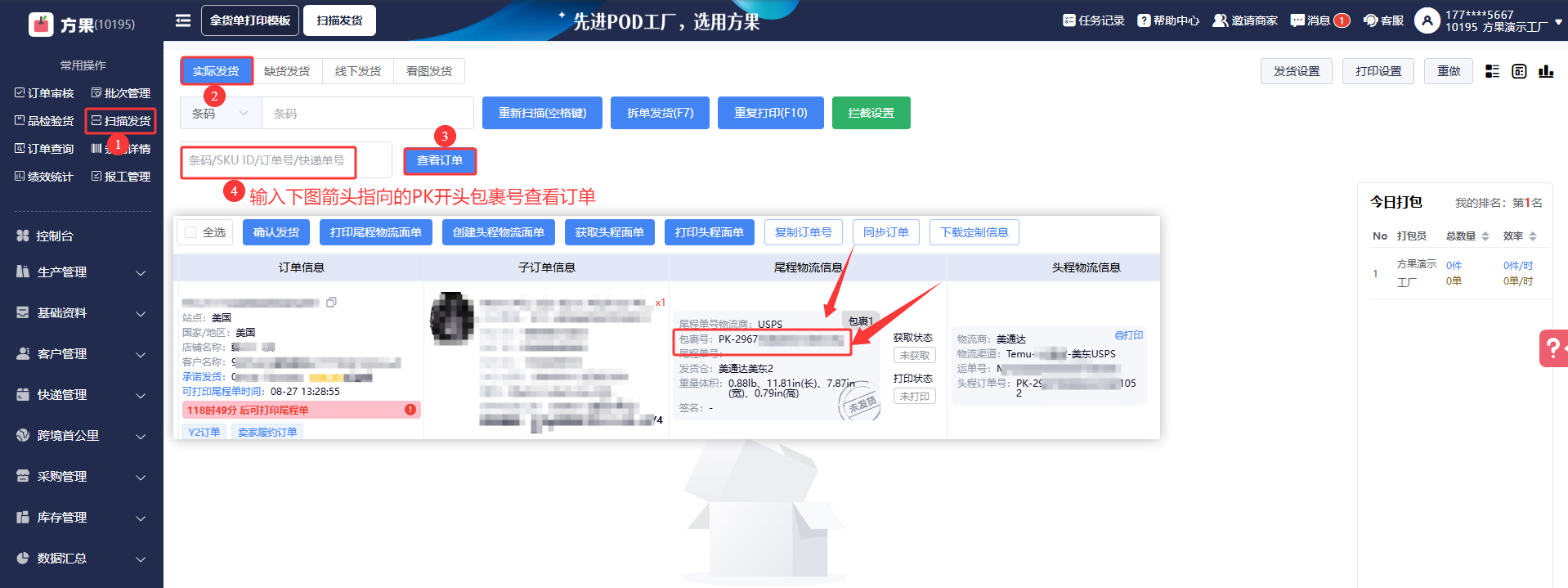
Task: Open 绩效统计 shortcut in sidebar
Action: [x=44, y=177]
